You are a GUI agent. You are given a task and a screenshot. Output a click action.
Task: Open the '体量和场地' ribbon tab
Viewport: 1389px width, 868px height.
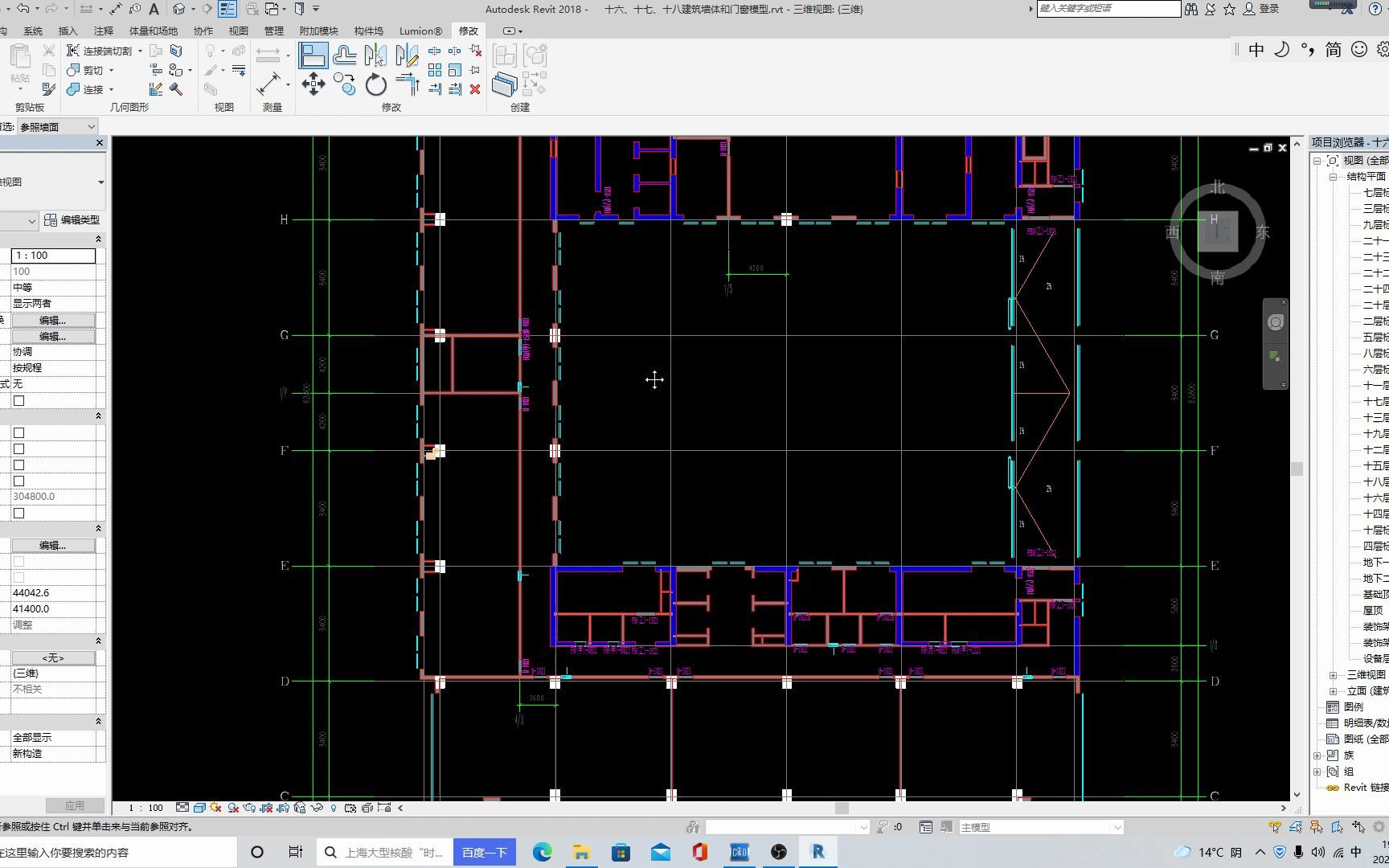(x=154, y=31)
